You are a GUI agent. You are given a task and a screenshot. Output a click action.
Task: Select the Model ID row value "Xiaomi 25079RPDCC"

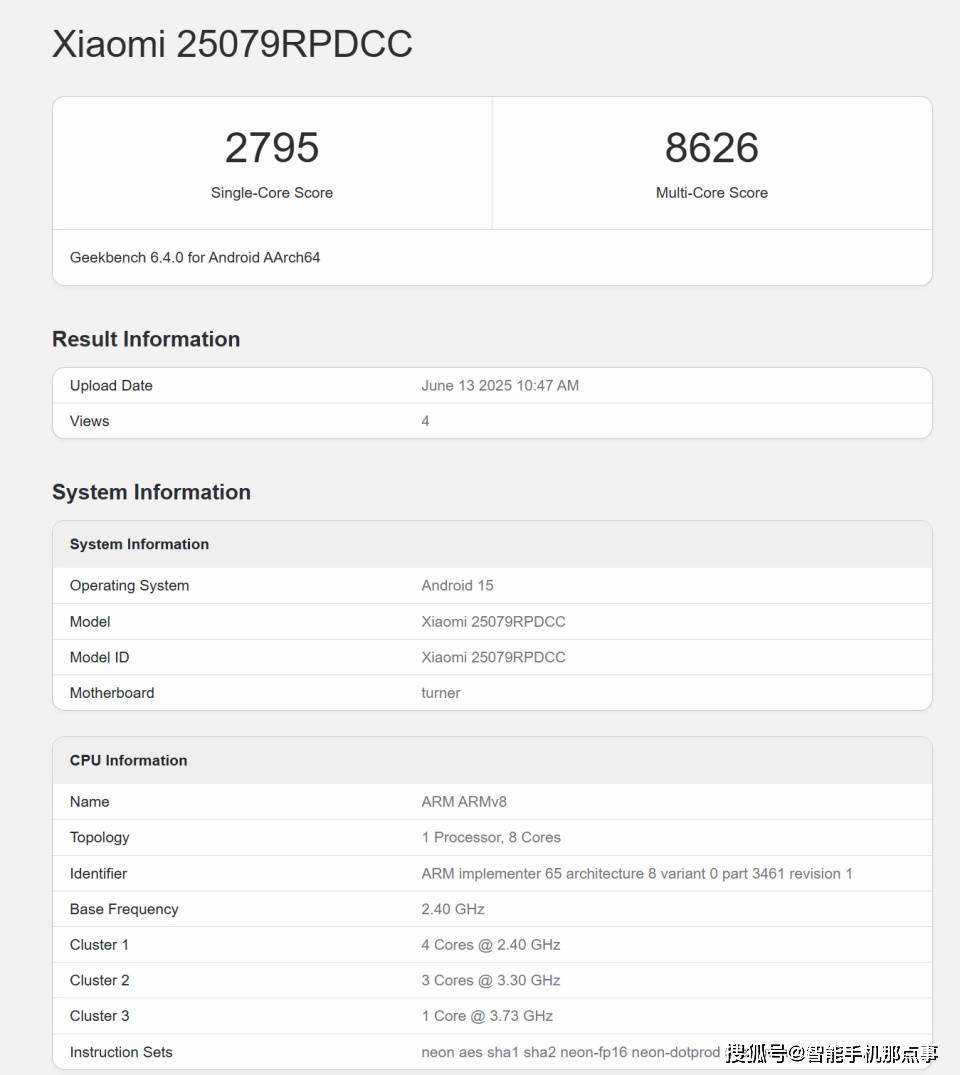pos(493,657)
